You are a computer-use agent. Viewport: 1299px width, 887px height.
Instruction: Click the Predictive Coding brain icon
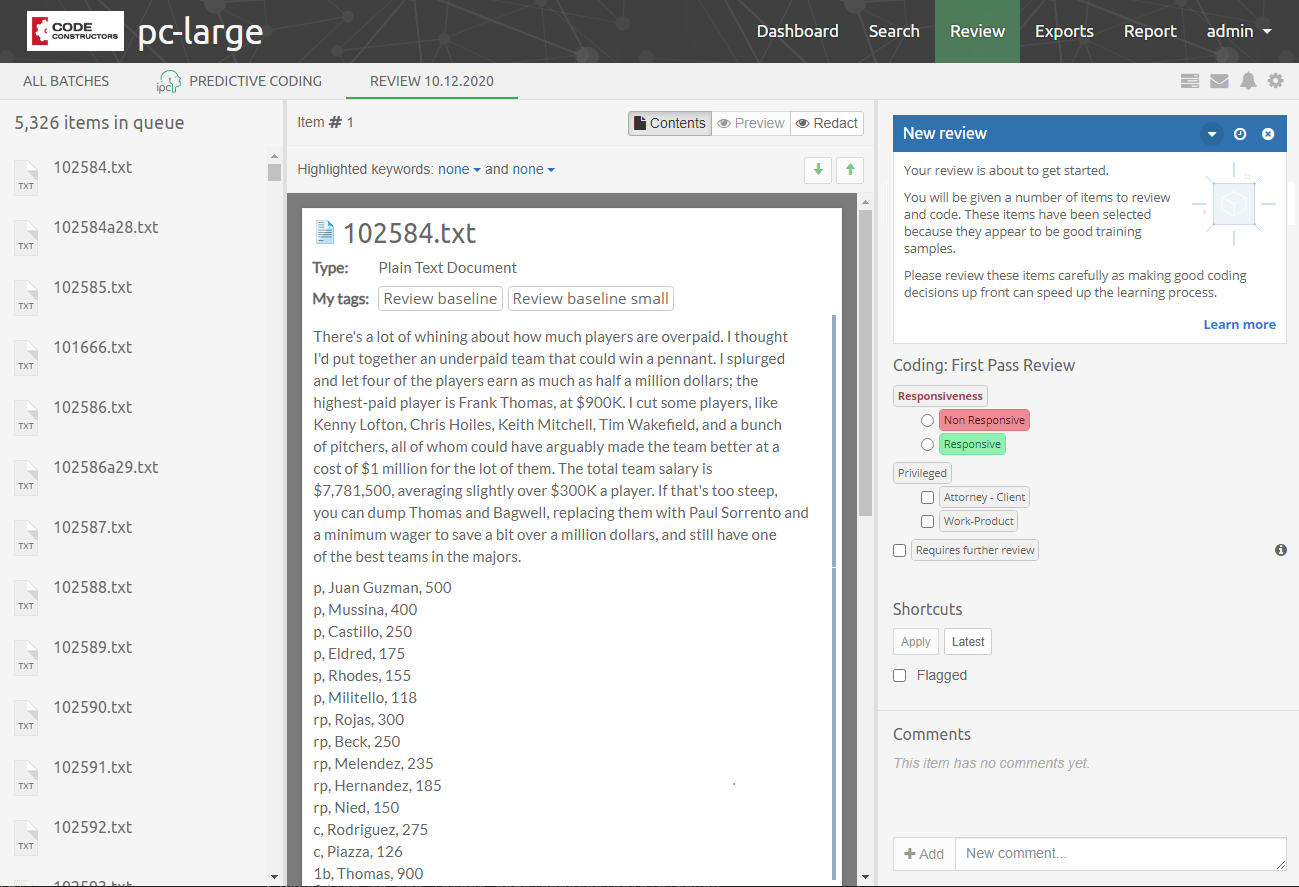click(x=168, y=80)
